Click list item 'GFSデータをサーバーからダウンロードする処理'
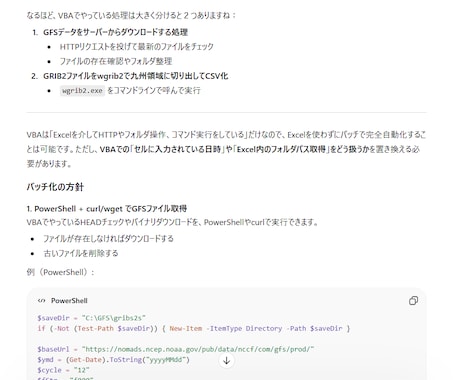Image resolution: width=460 pixels, height=380 pixels. 115,32
